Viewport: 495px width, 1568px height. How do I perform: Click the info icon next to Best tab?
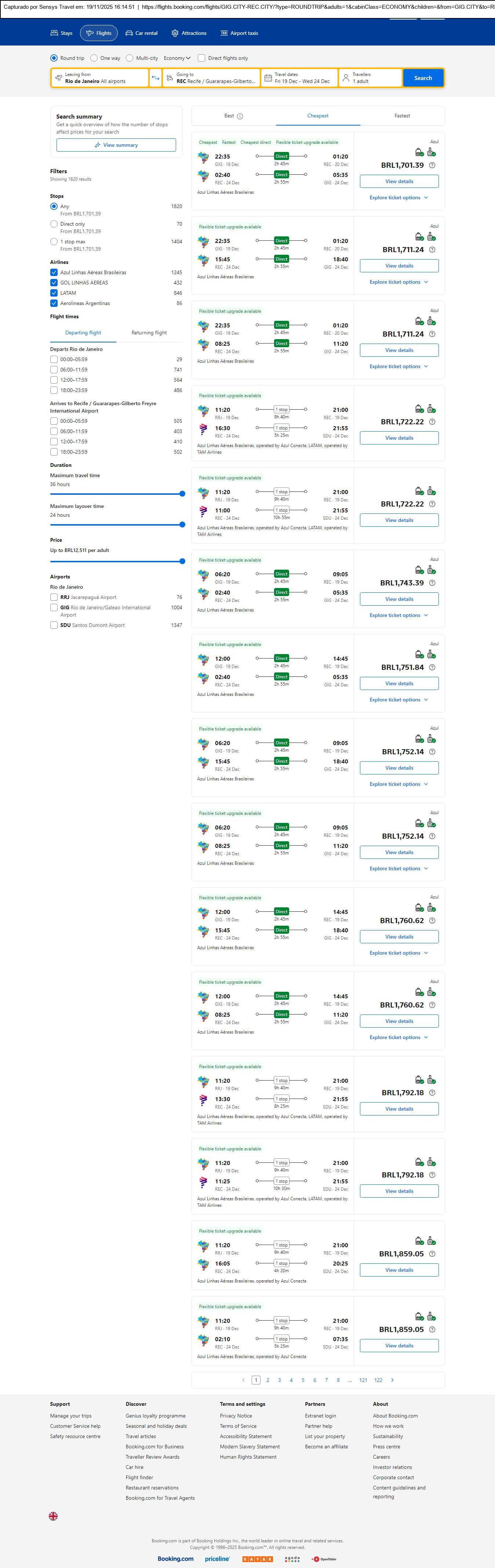pyautogui.click(x=240, y=116)
